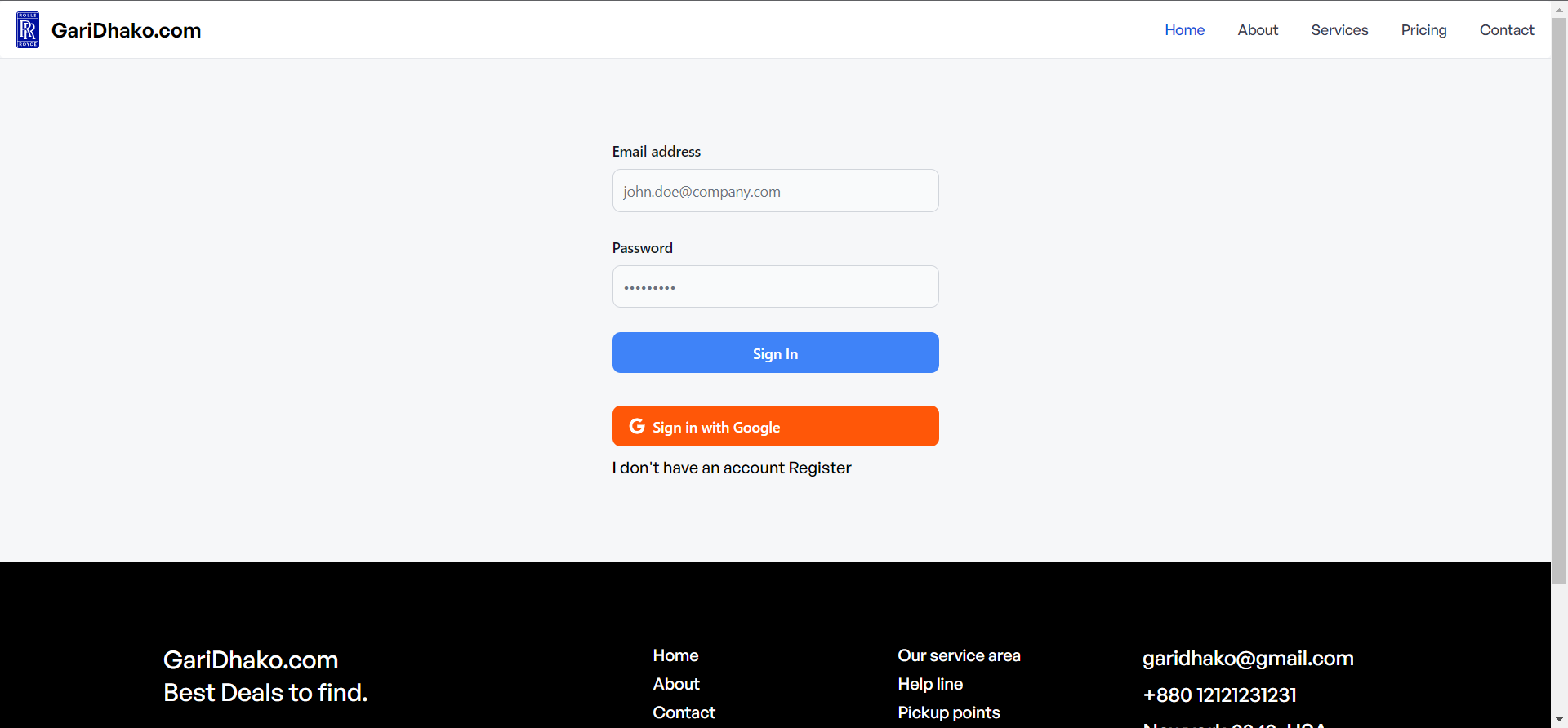Image resolution: width=1568 pixels, height=728 pixels.
Task: Click the blue Sign In button
Action: (x=776, y=353)
